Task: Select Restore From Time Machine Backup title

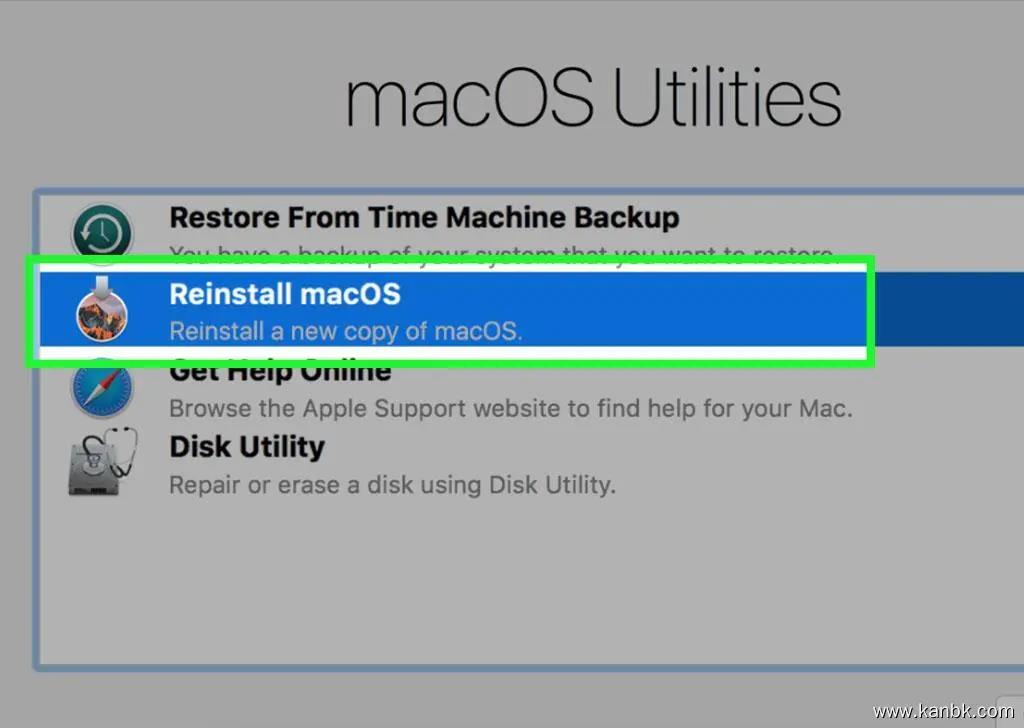Action: tap(424, 217)
